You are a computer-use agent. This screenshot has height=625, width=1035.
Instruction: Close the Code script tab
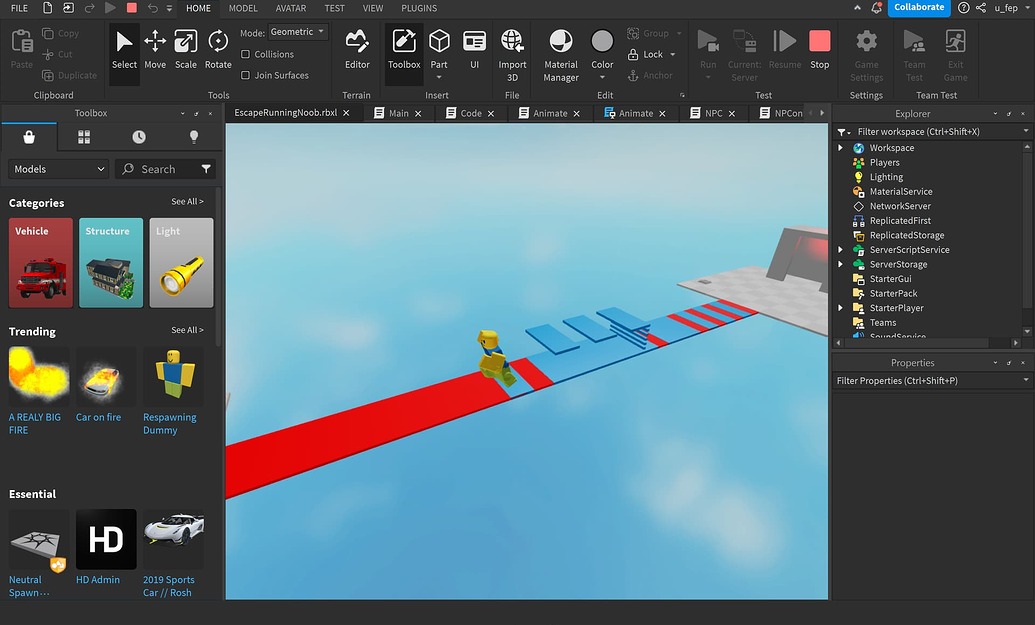tap(491, 114)
